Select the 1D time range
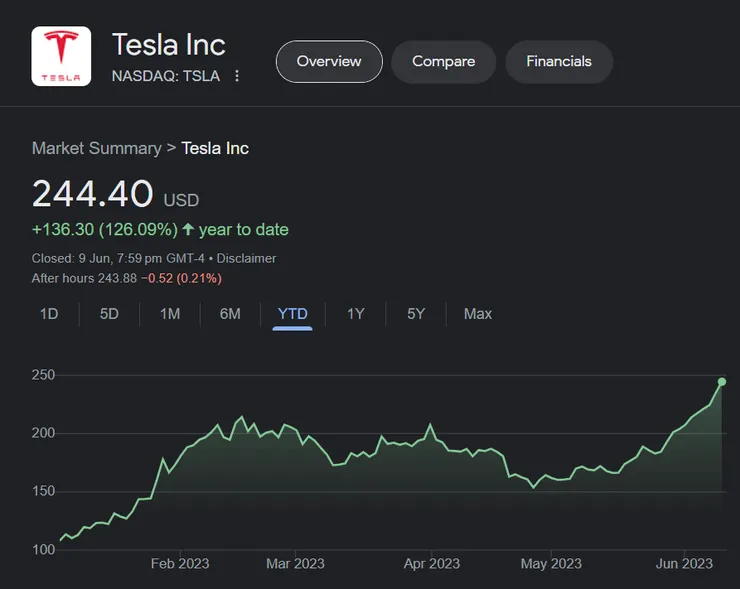This screenshot has width=740, height=589. [49, 314]
